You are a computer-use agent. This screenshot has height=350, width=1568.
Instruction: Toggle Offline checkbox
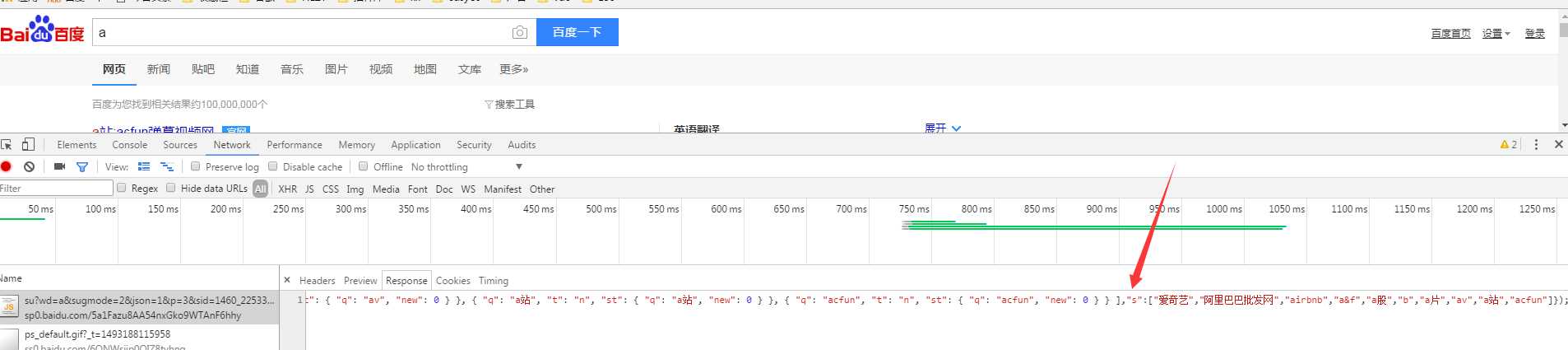[x=364, y=166]
